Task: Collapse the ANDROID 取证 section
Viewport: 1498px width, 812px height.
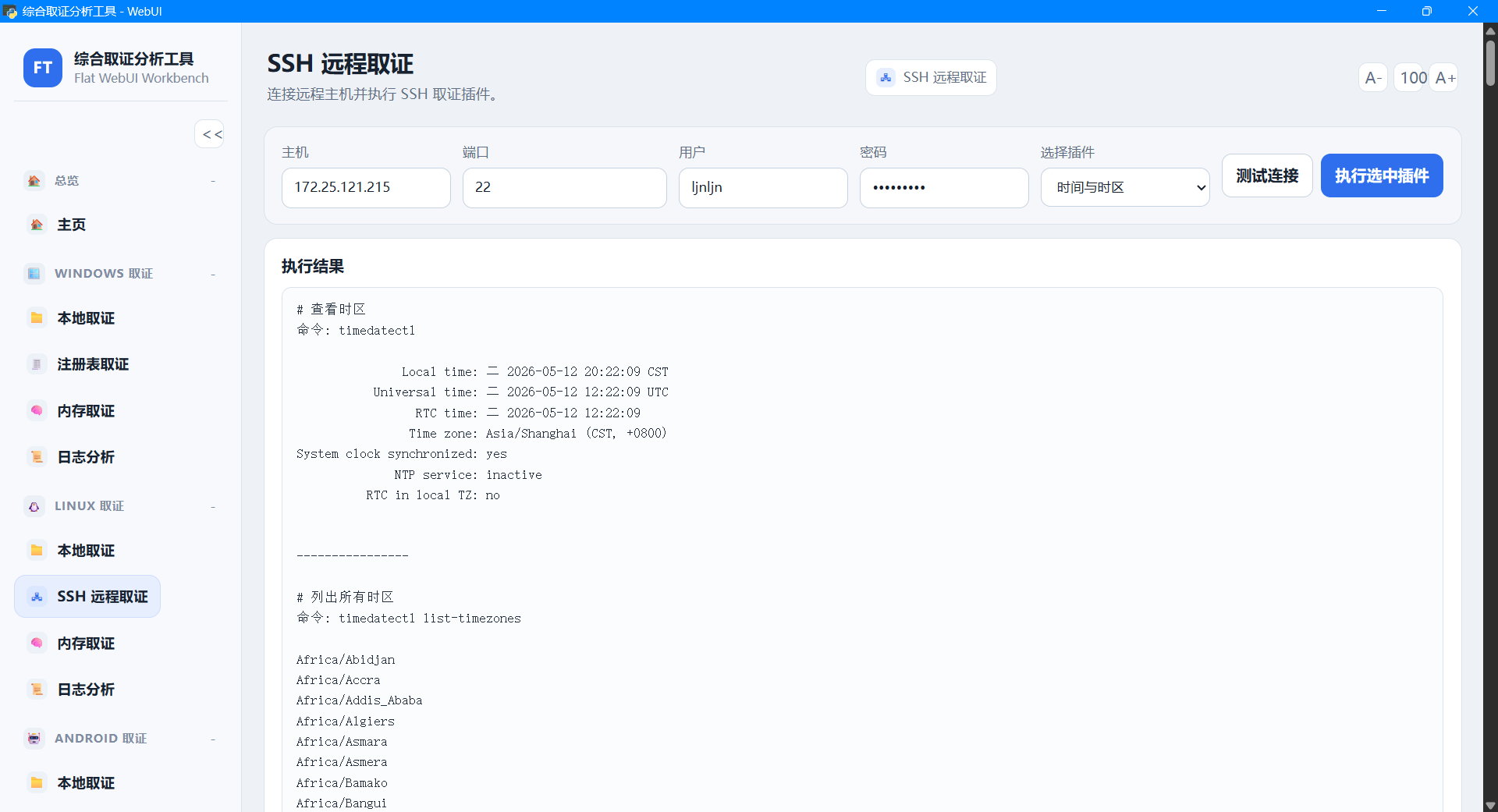Action: pos(213,739)
